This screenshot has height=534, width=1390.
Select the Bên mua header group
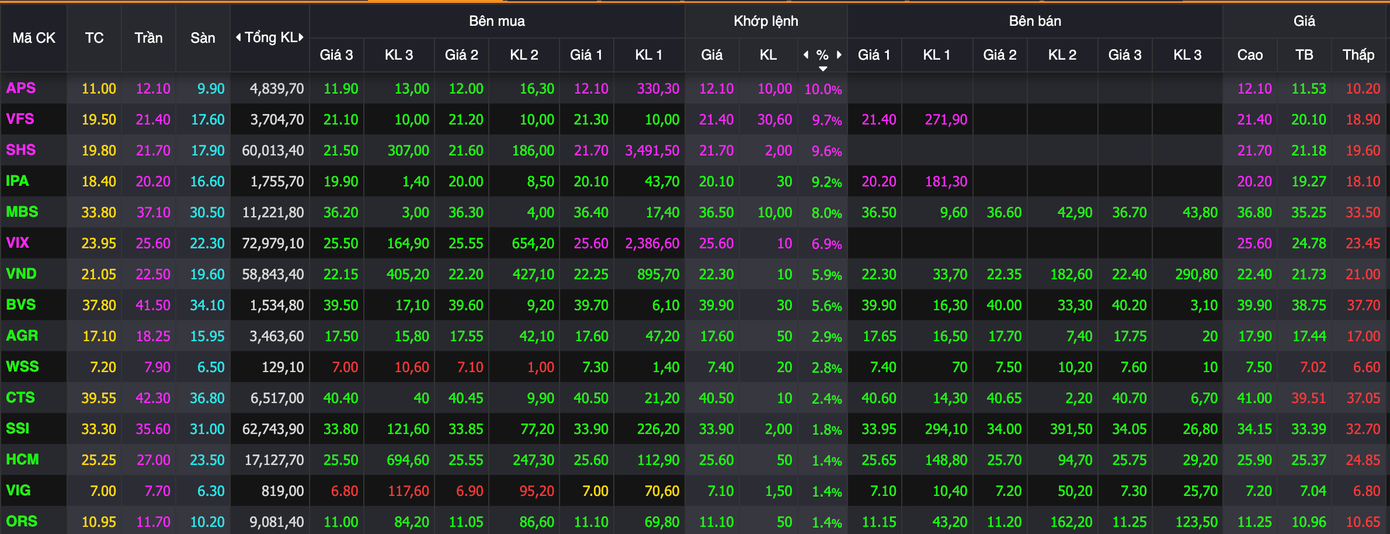click(x=496, y=21)
